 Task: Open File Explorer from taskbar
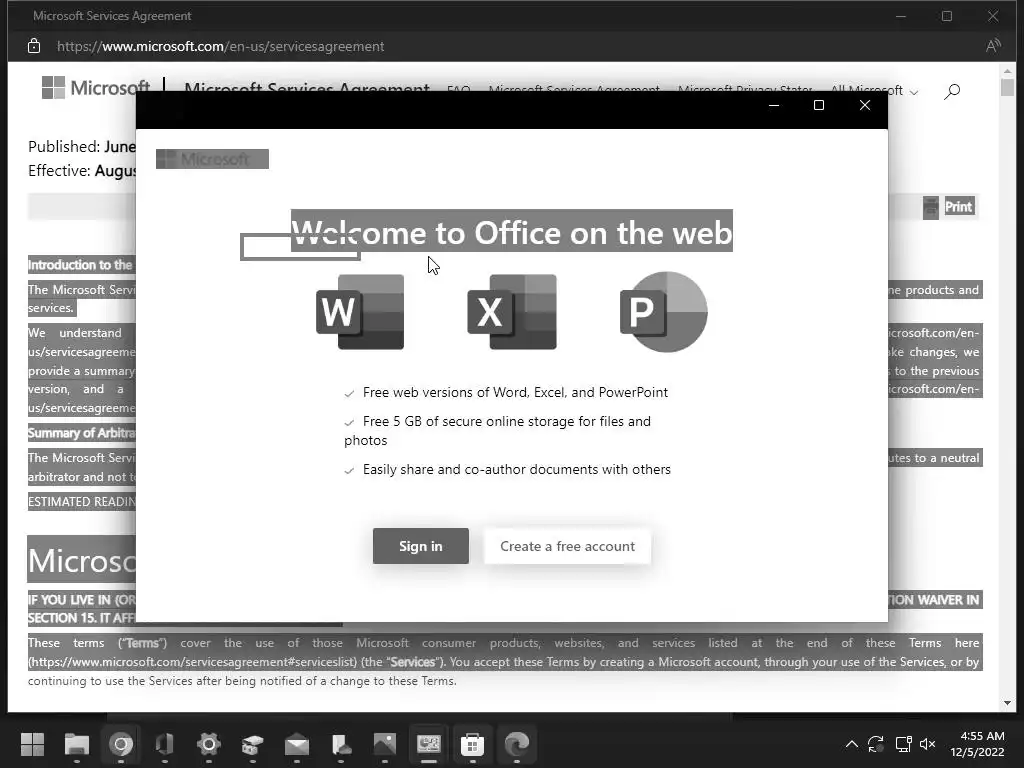click(x=76, y=744)
